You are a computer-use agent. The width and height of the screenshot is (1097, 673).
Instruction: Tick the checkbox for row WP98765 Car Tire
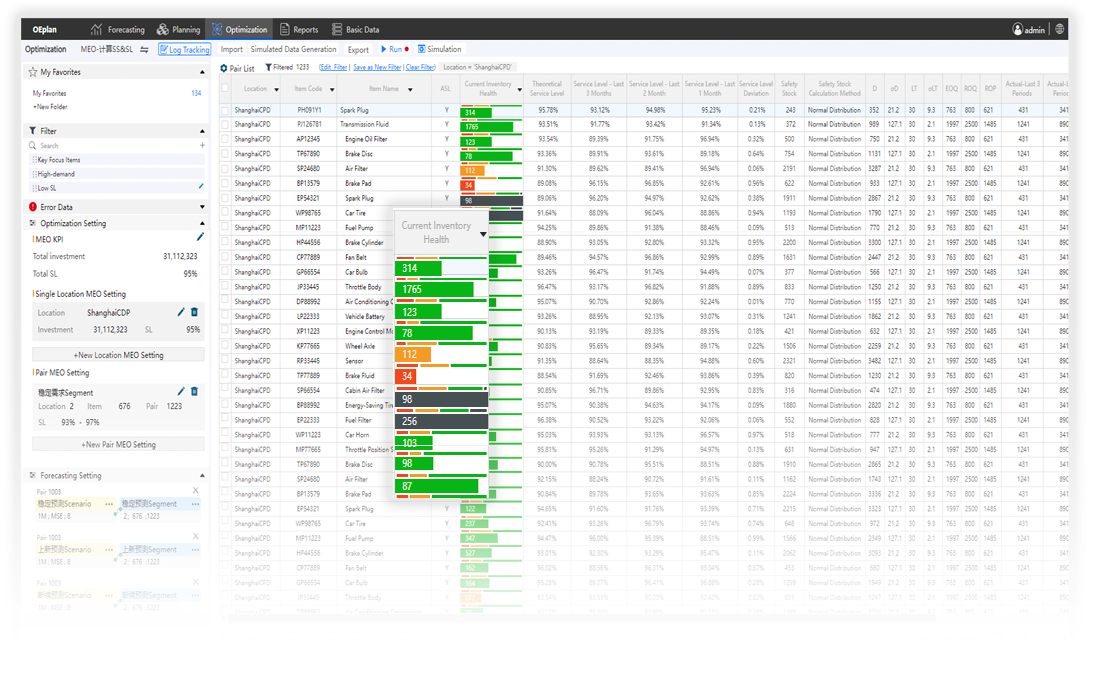225,213
